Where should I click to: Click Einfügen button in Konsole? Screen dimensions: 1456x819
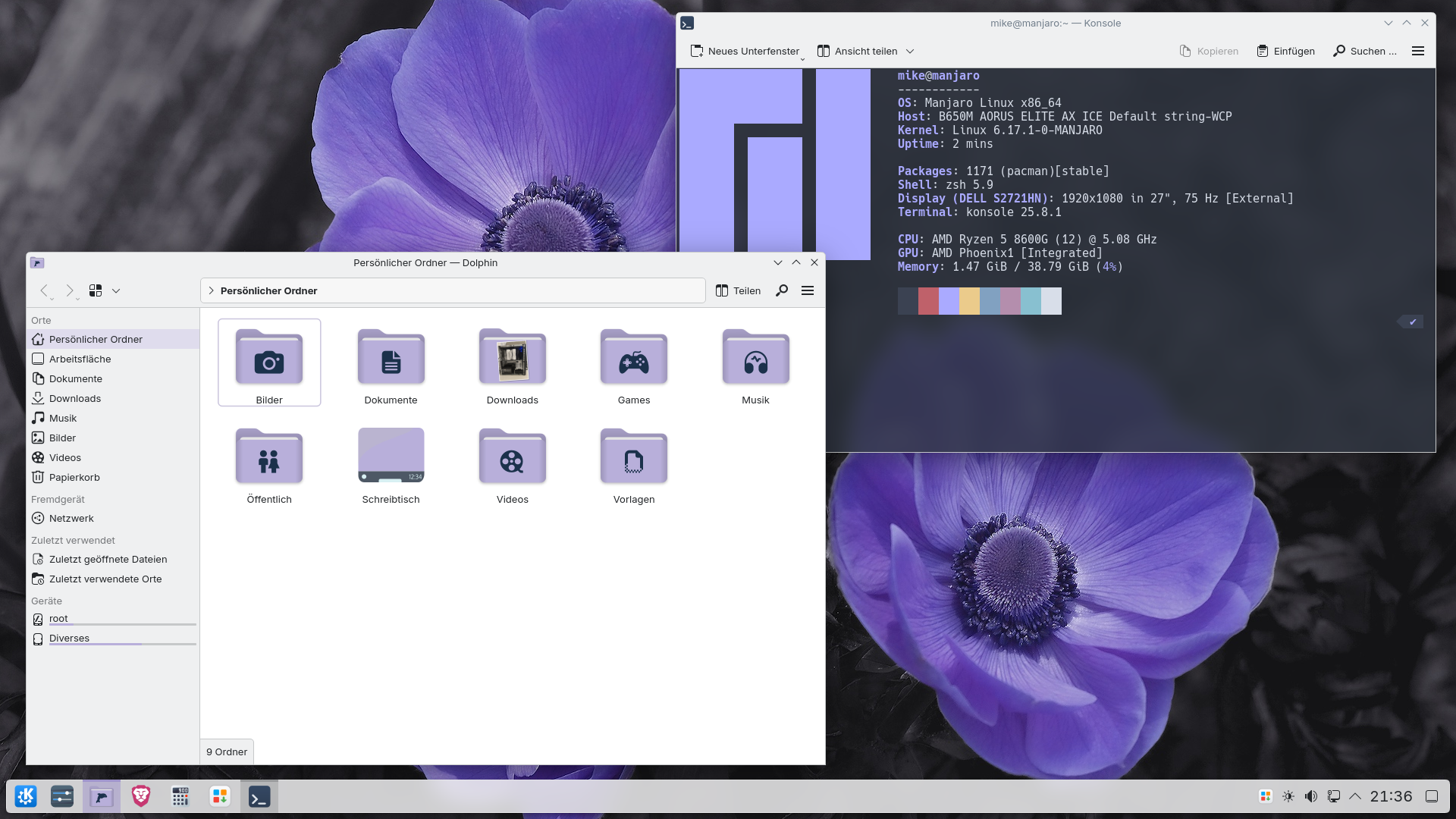(x=1286, y=51)
